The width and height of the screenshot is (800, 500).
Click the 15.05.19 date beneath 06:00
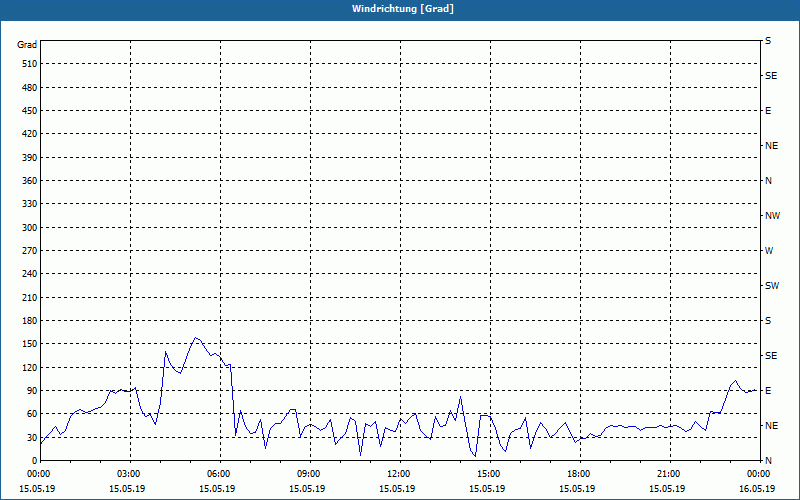pyautogui.click(x=217, y=488)
